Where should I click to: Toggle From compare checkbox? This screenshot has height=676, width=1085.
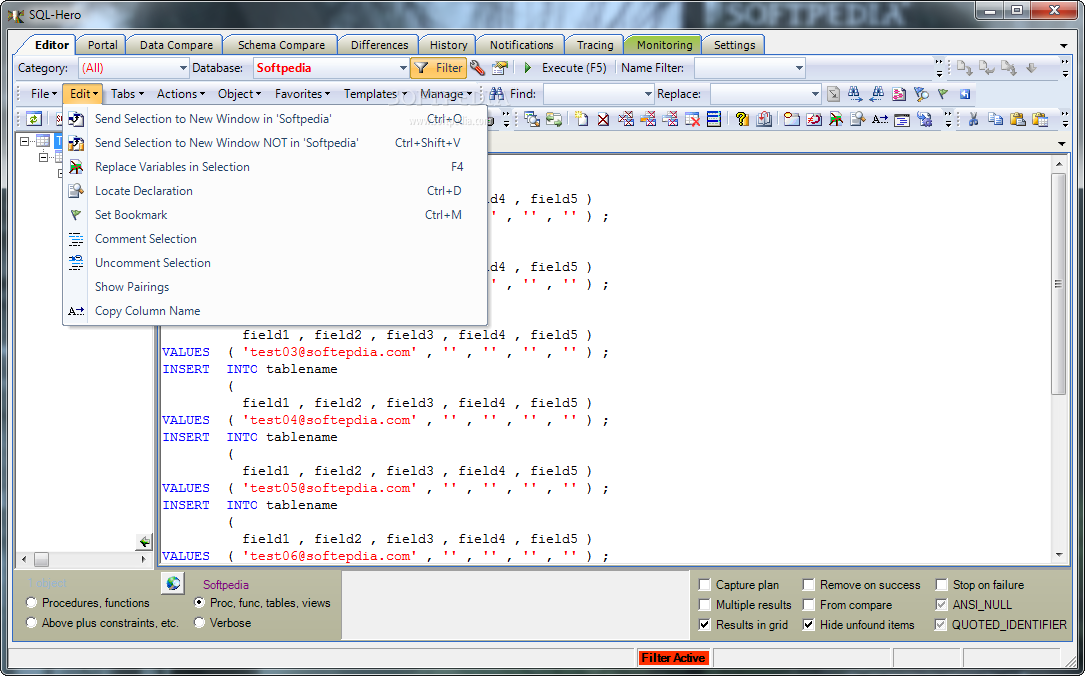[x=808, y=605]
